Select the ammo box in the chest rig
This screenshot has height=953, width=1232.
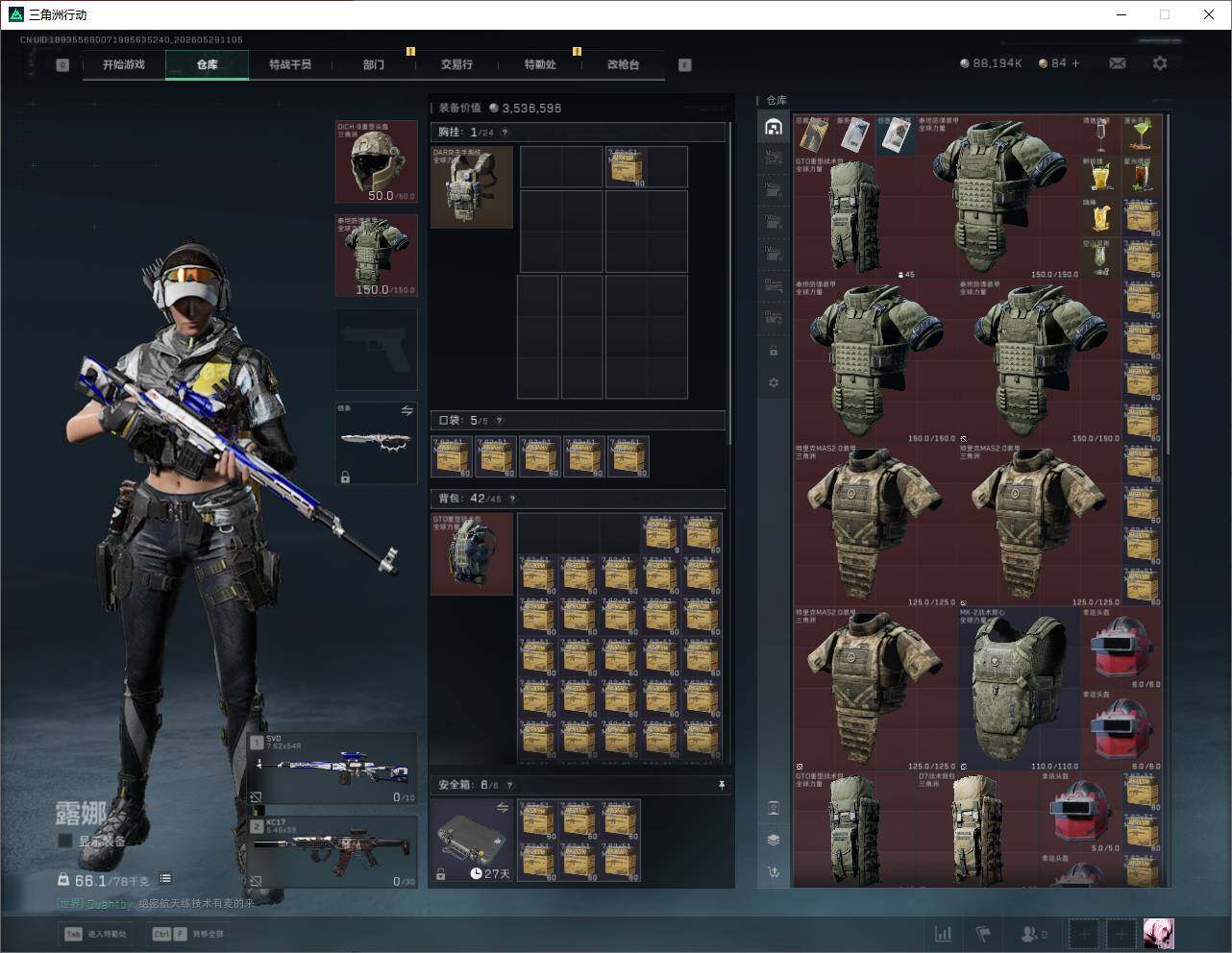(x=627, y=167)
